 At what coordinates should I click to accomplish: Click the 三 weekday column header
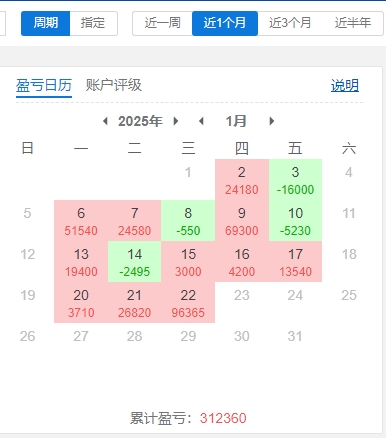pos(188,148)
